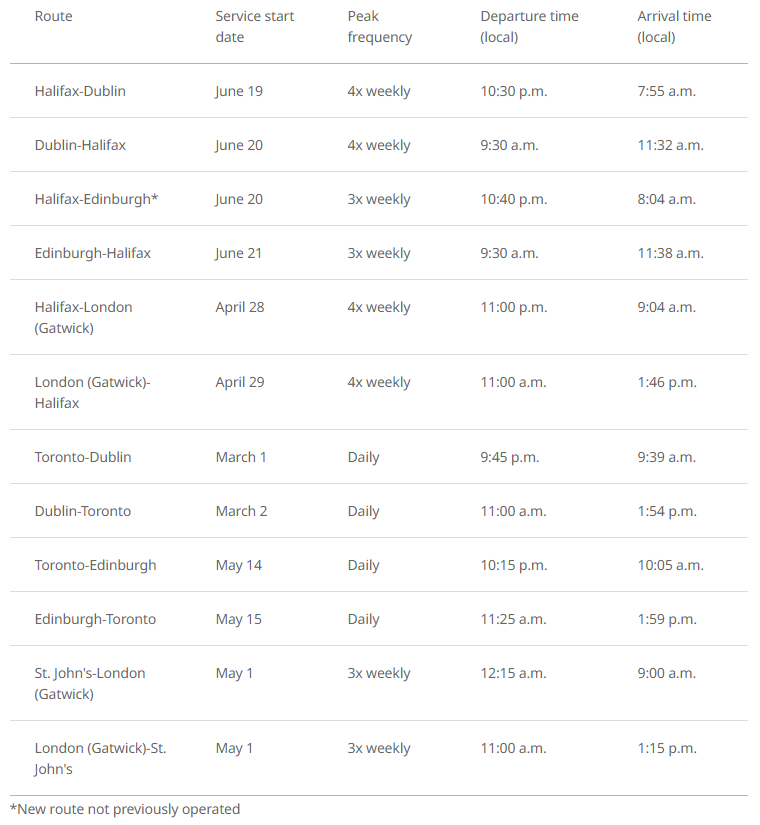Screen dimensions: 760x825
Task: Click the New route not previously operated footnote
Action: tap(125, 809)
